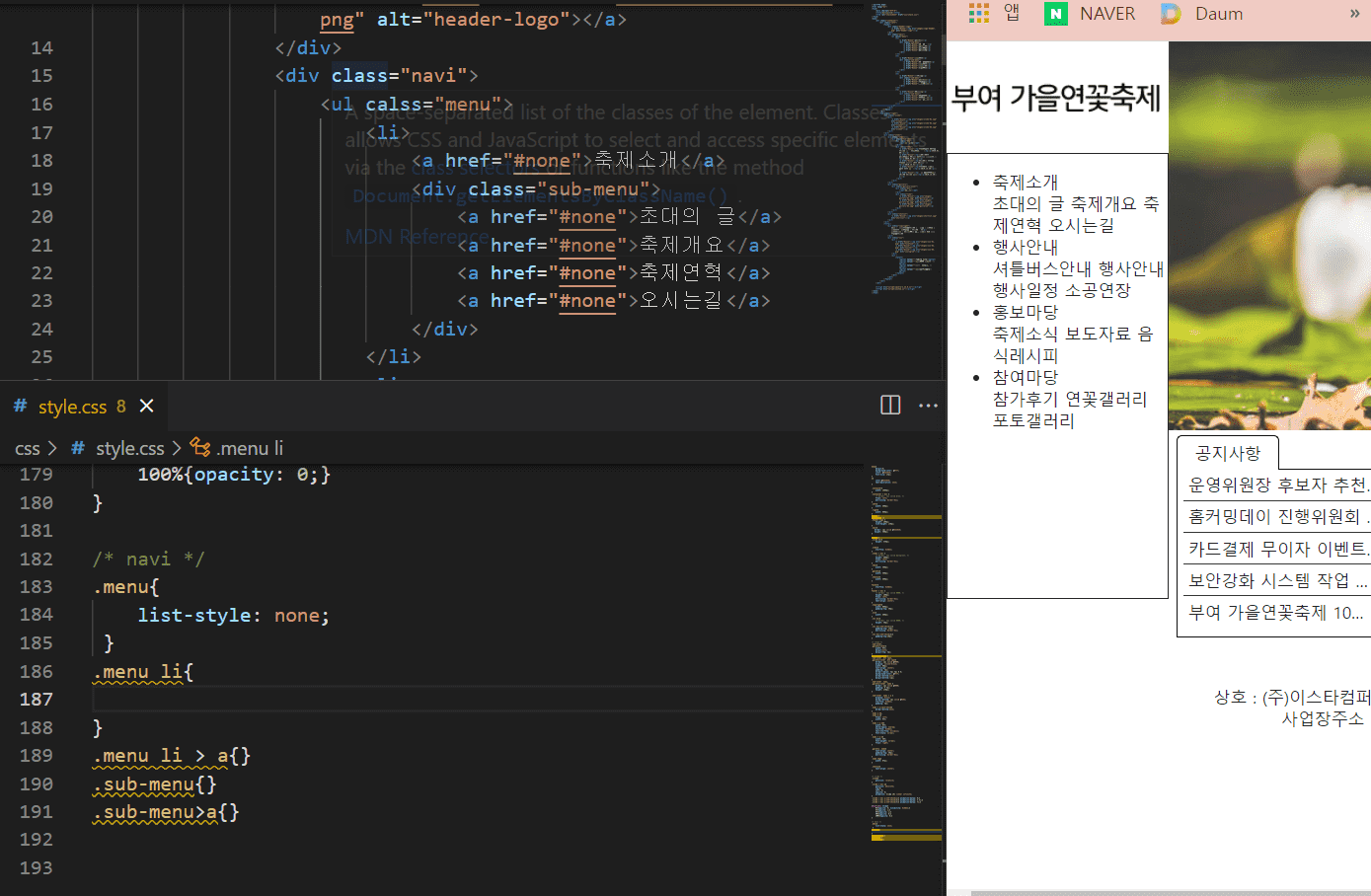Click the minimap of the HTML editor
This screenshot has height=896, width=1371.
point(905,148)
